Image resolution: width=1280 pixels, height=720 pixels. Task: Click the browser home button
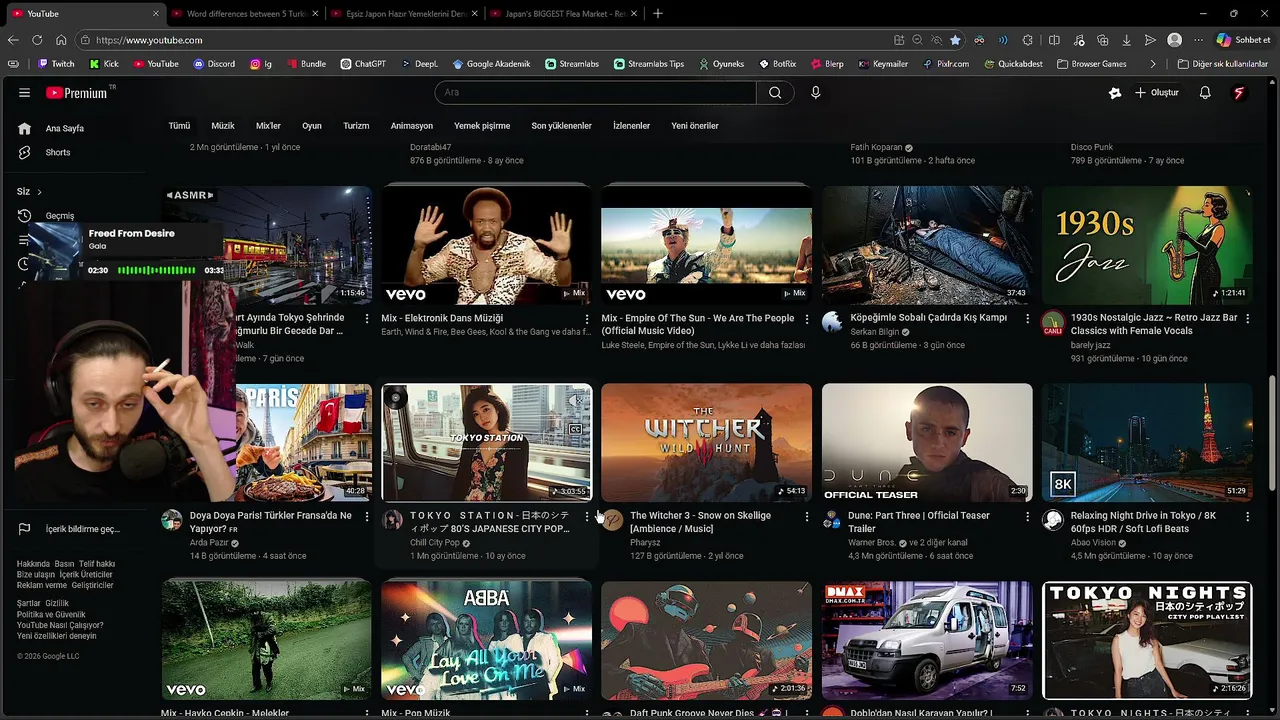pyautogui.click(x=61, y=40)
